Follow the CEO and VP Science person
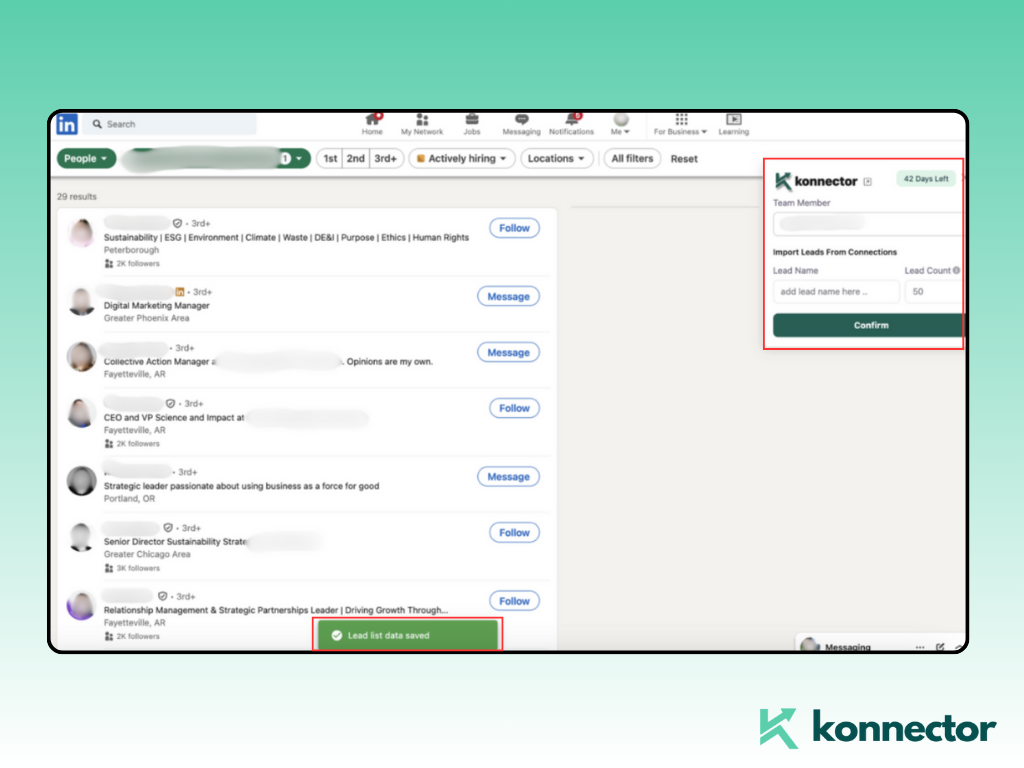Viewport: 1024px width, 768px height. tap(515, 408)
